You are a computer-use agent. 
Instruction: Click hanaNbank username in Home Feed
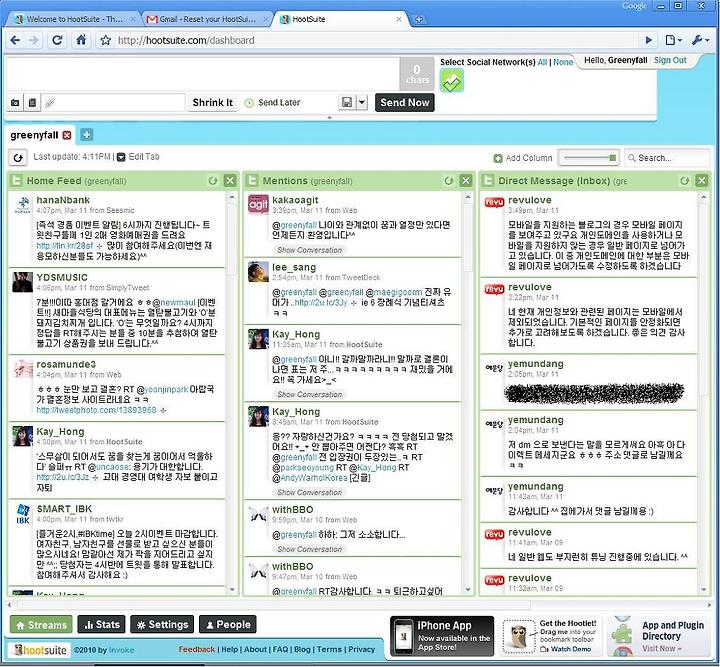pyautogui.click(x=63, y=200)
